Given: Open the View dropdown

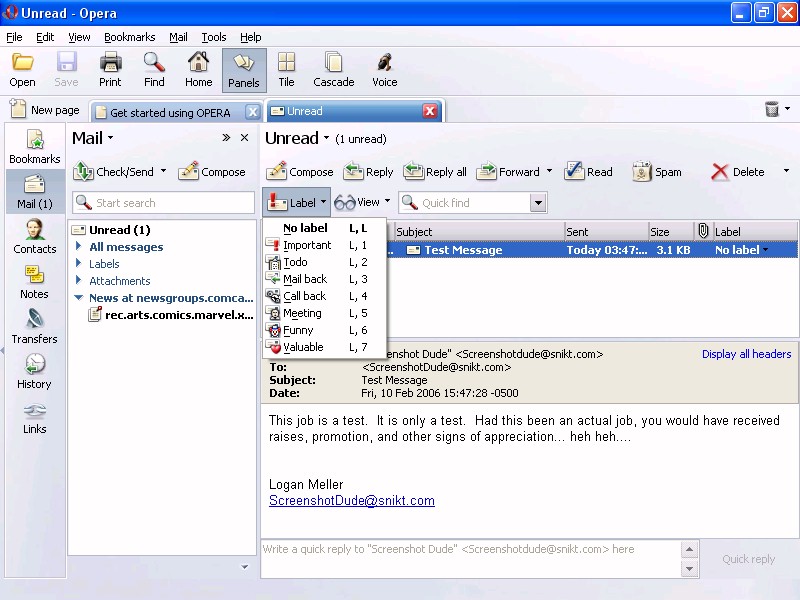Looking at the screenshot, I should click(x=363, y=203).
